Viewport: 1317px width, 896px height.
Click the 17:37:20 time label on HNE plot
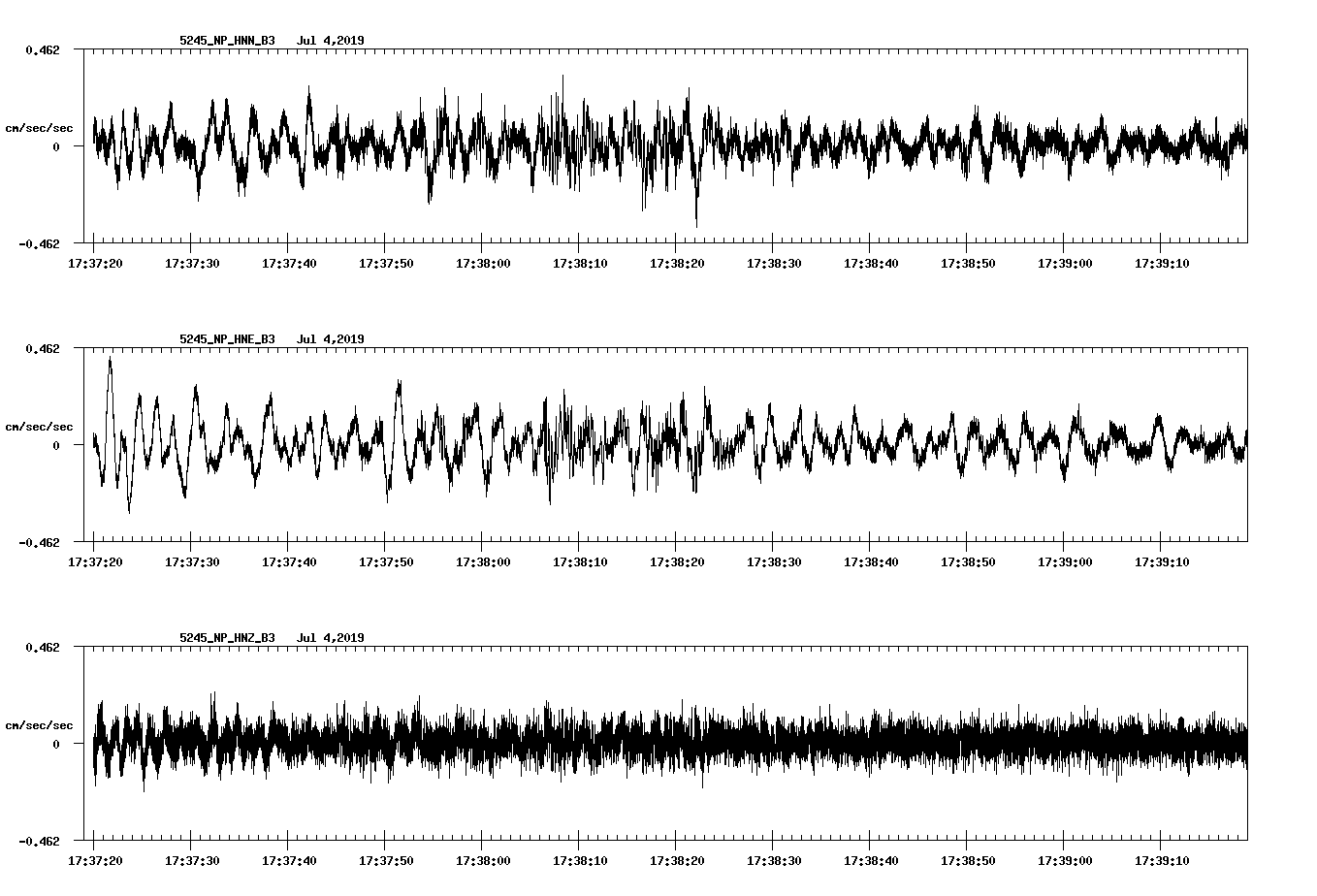(x=95, y=562)
